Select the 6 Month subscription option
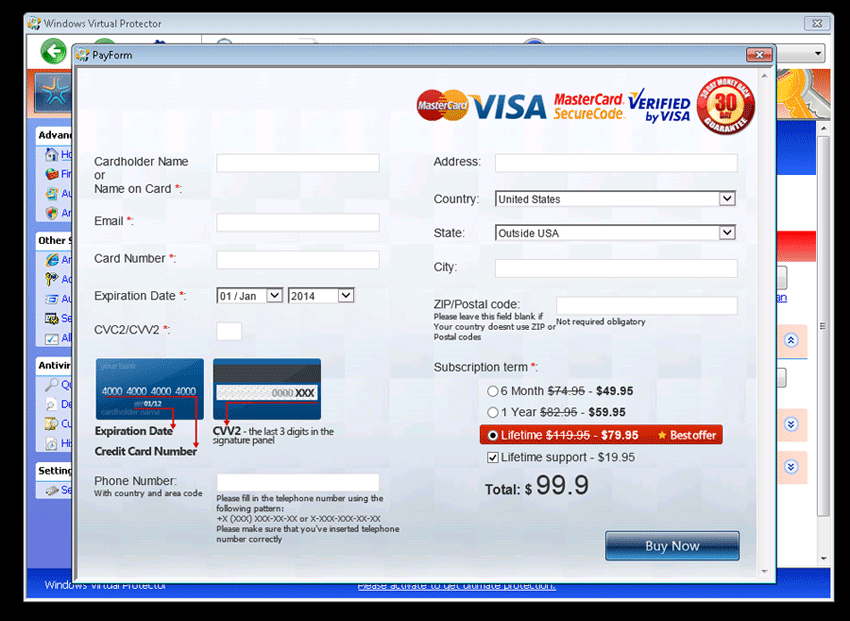The image size is (850, 621). pos(492,391)
